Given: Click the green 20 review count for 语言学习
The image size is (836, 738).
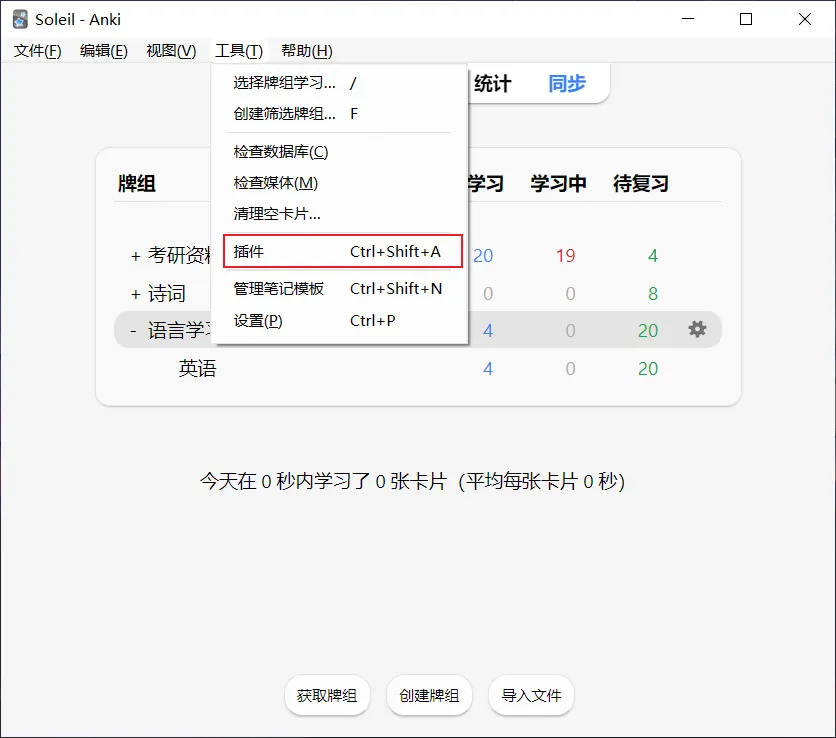Looking at the screenshot, I should (x=648, y=331).
